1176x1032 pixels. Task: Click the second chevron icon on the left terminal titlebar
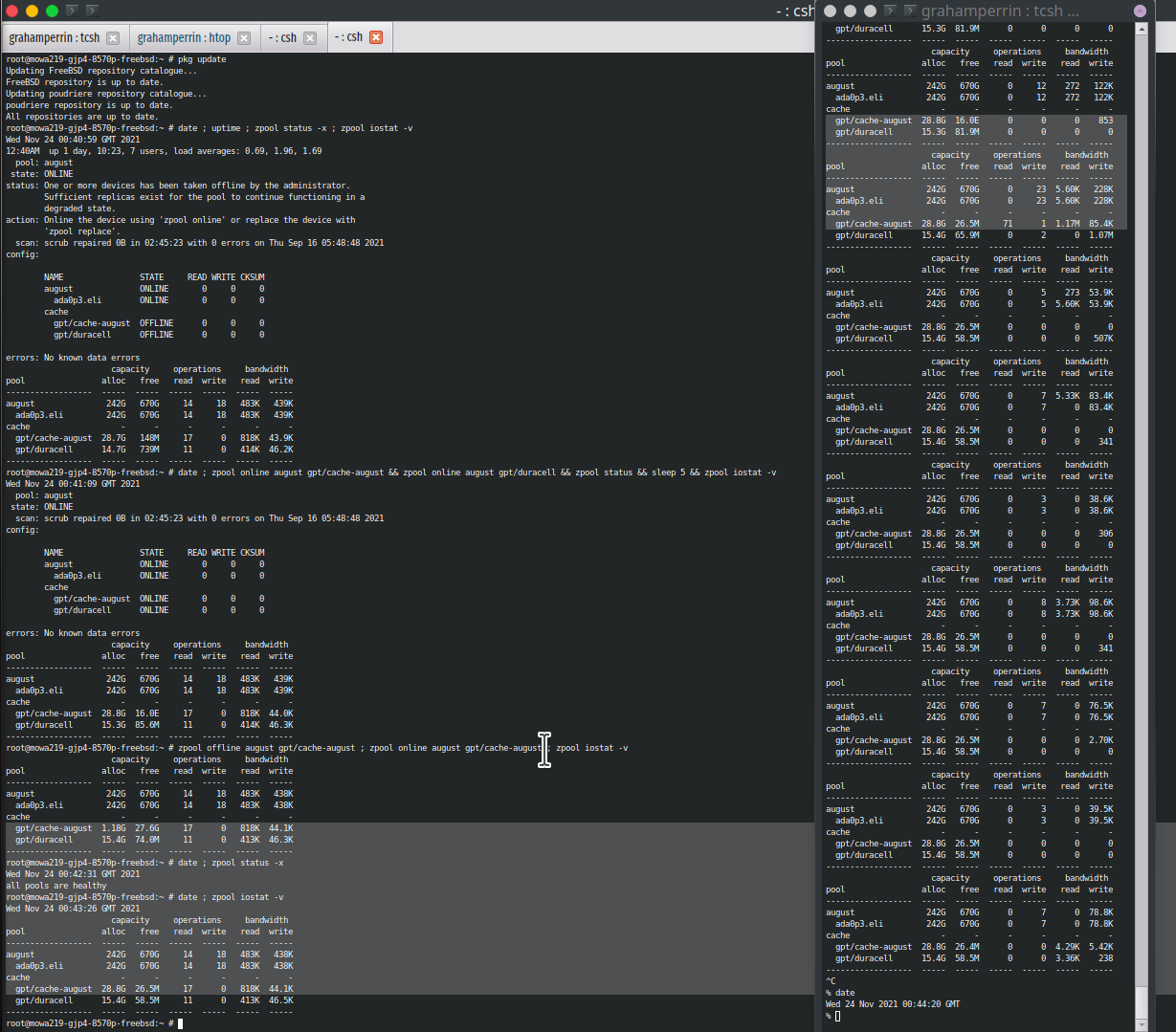click(92, 11)
